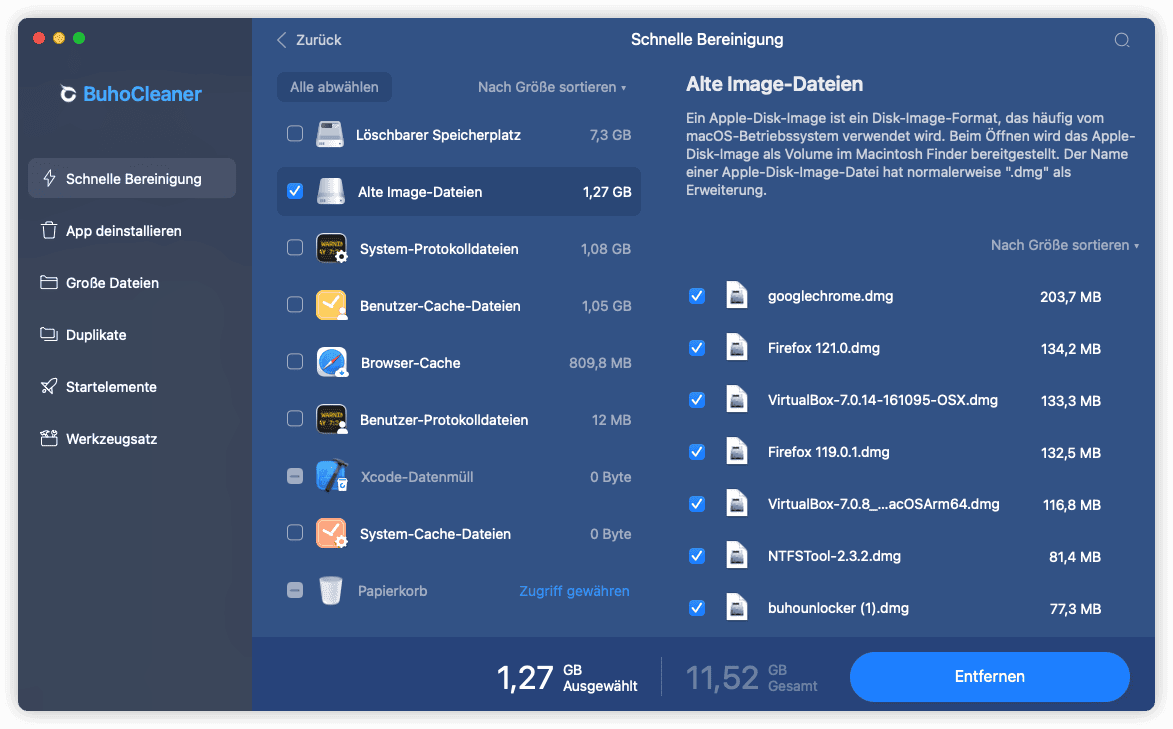Click the BuhoCleaner logo icon

coord(68,94)
